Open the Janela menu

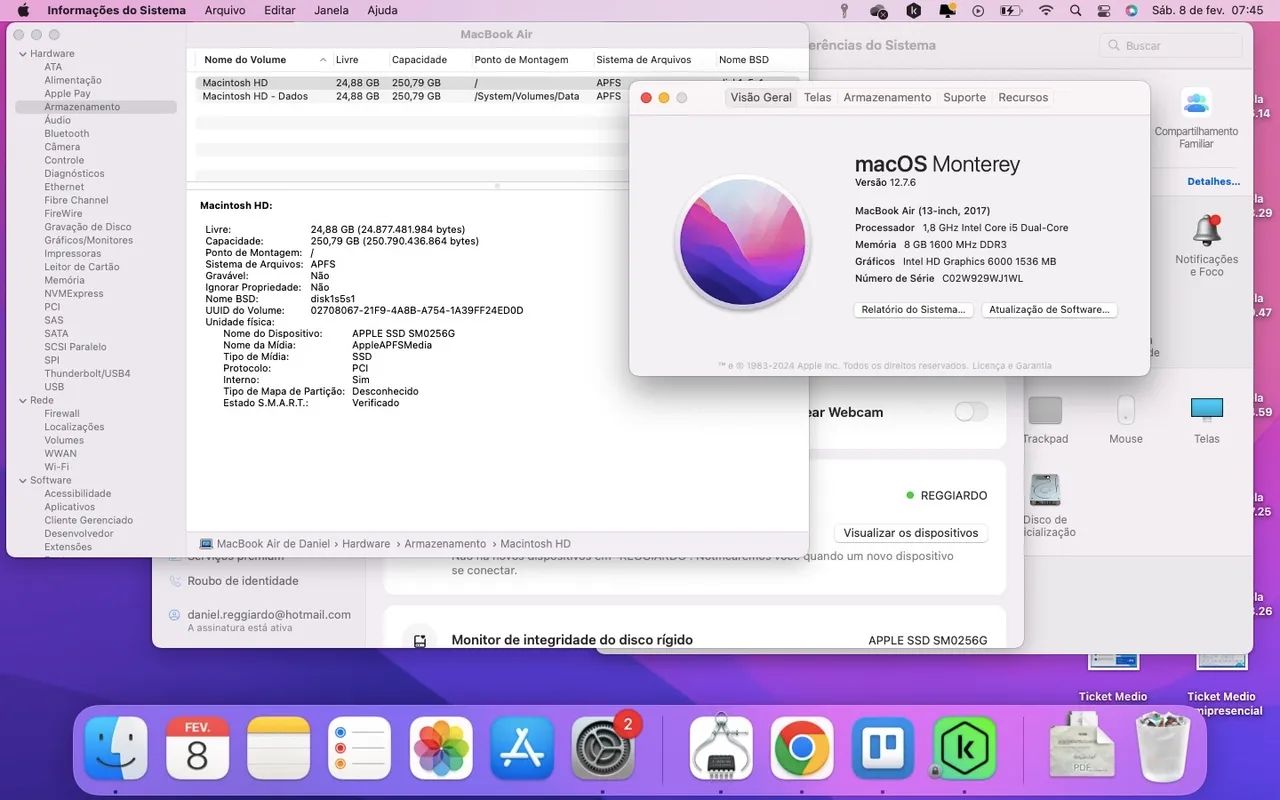[x=331, y=10]
